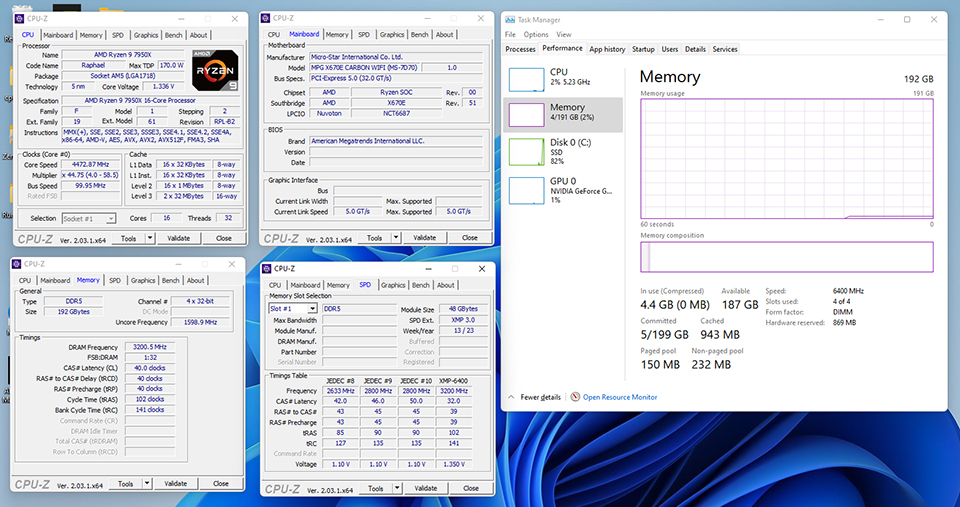
Task: Click the DRAM Frequency 3200.5 MHz field
Action: click(149, 347)
